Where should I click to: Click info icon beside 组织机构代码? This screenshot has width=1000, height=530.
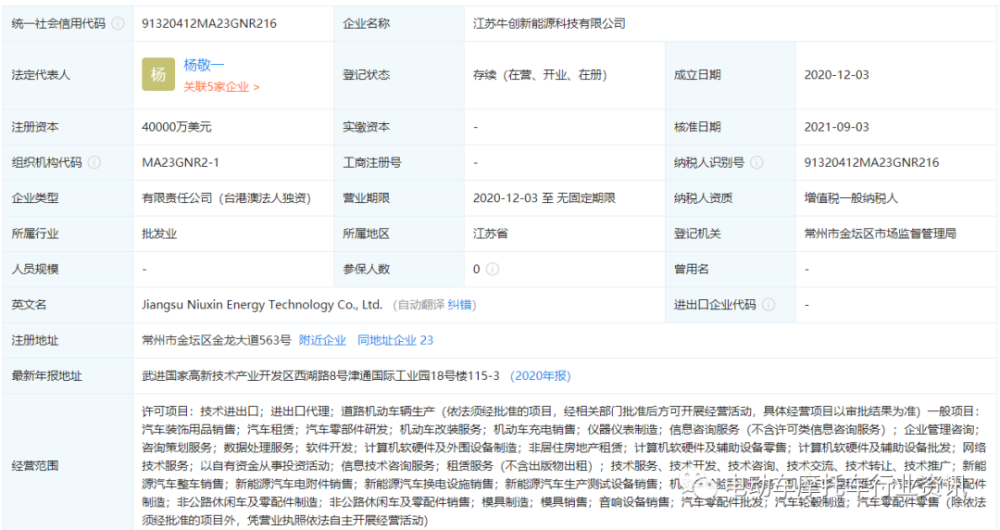pyautogui.click(x=94, y=163)
